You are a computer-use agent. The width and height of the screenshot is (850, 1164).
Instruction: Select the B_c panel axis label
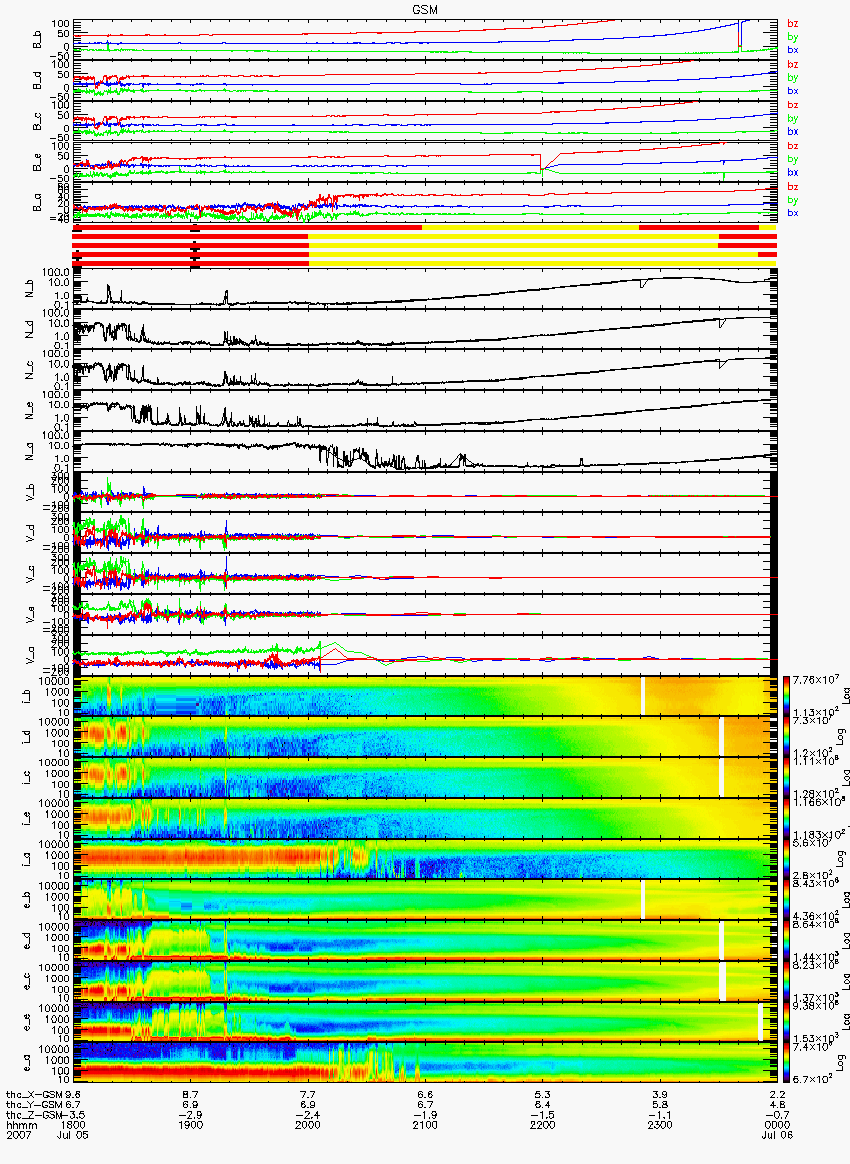coord(38,122)
